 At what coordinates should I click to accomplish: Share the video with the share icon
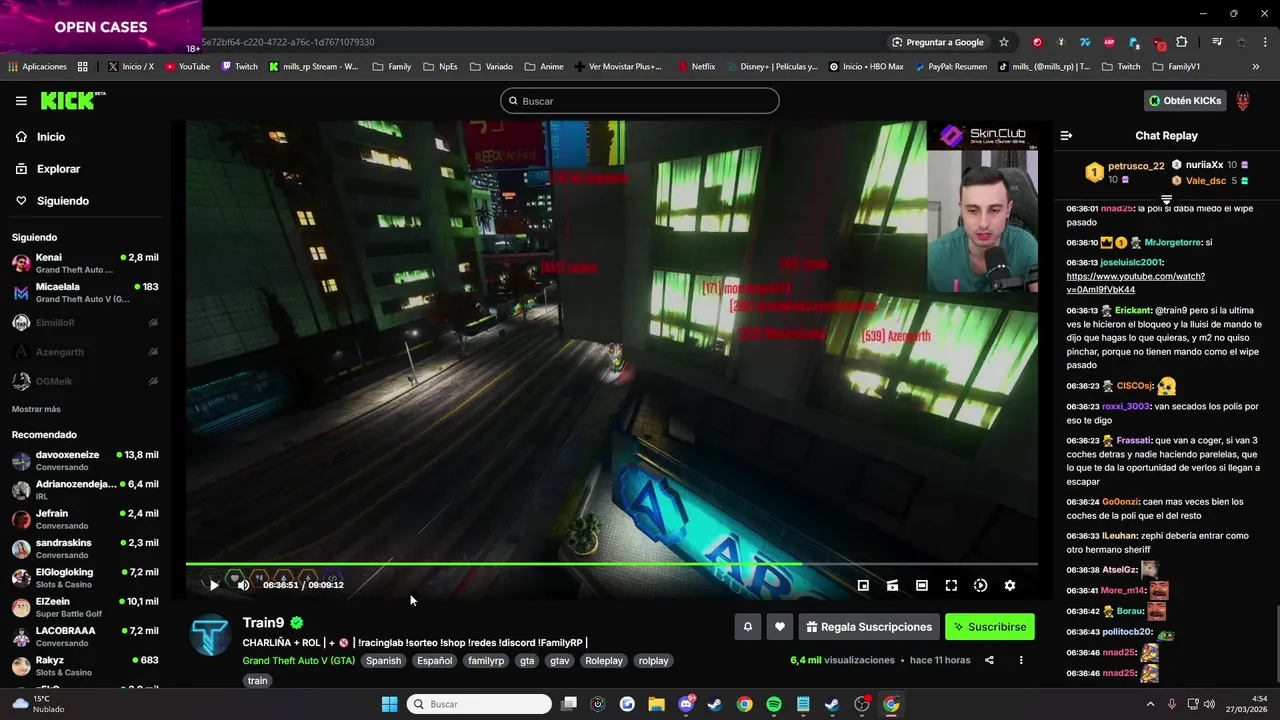[989, 660]
